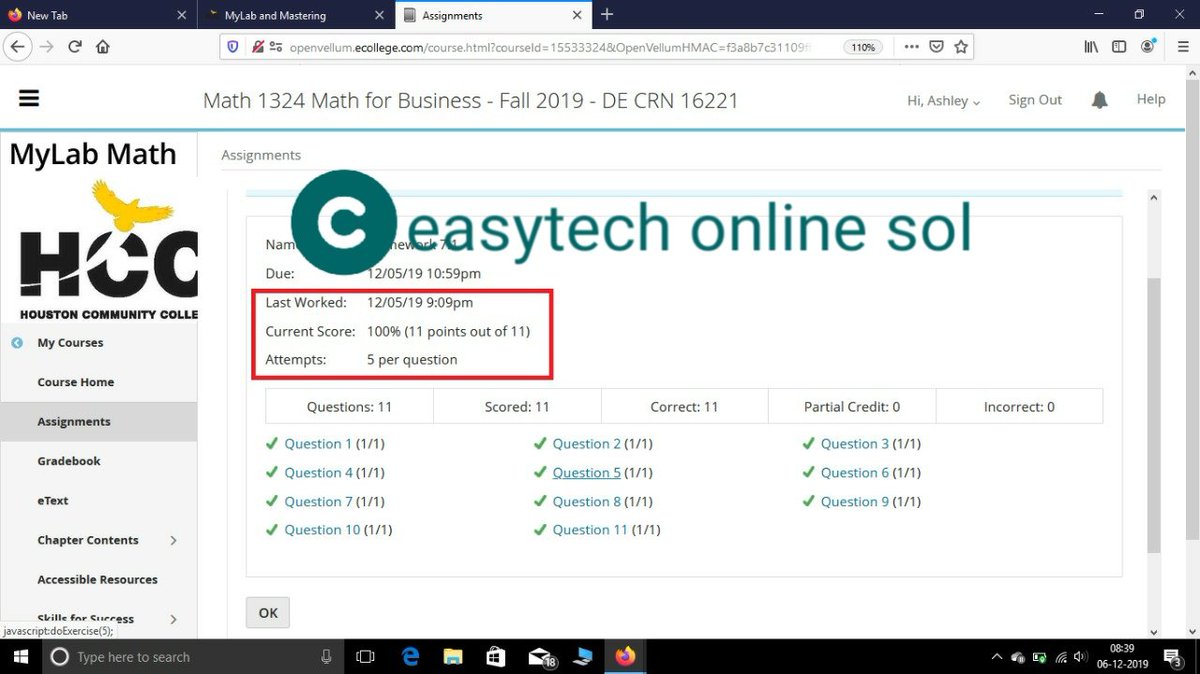Open Accessible Resources in the sidebar
Image resolution: width=1200 pixels, height=674 pixels.
[x=98, y=580]
